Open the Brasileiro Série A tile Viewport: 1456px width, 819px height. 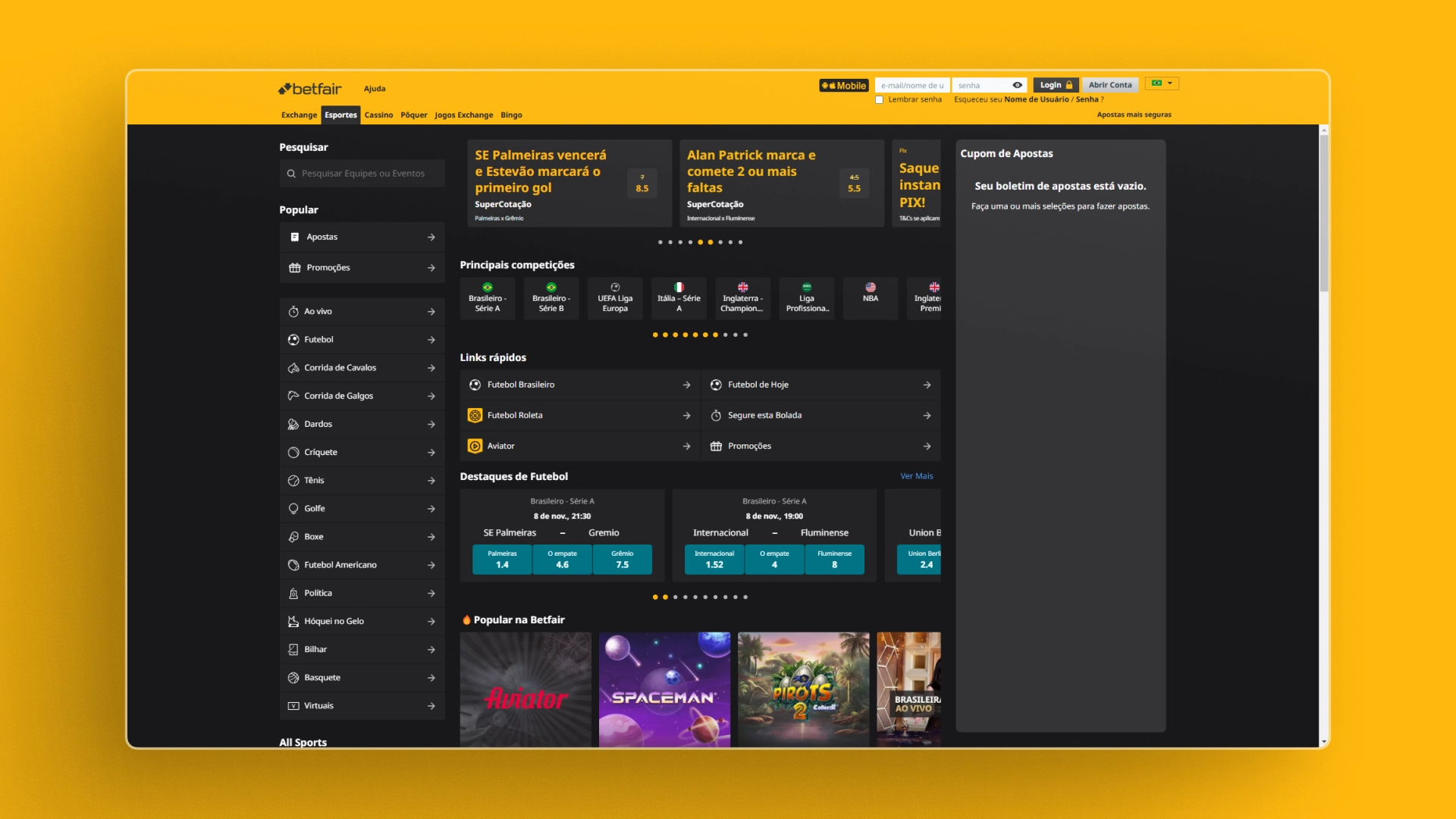pyautogui.click(x=488, y=298)
